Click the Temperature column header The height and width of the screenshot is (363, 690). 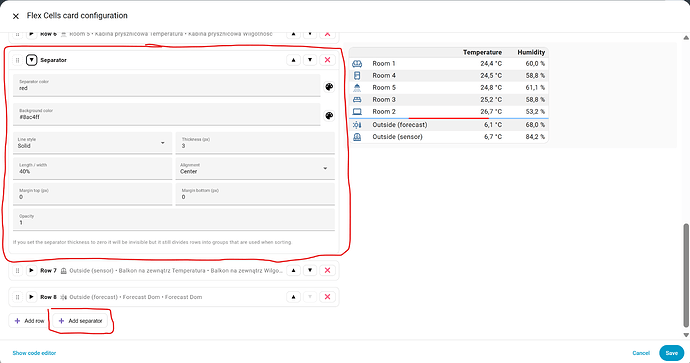(482, 52)
